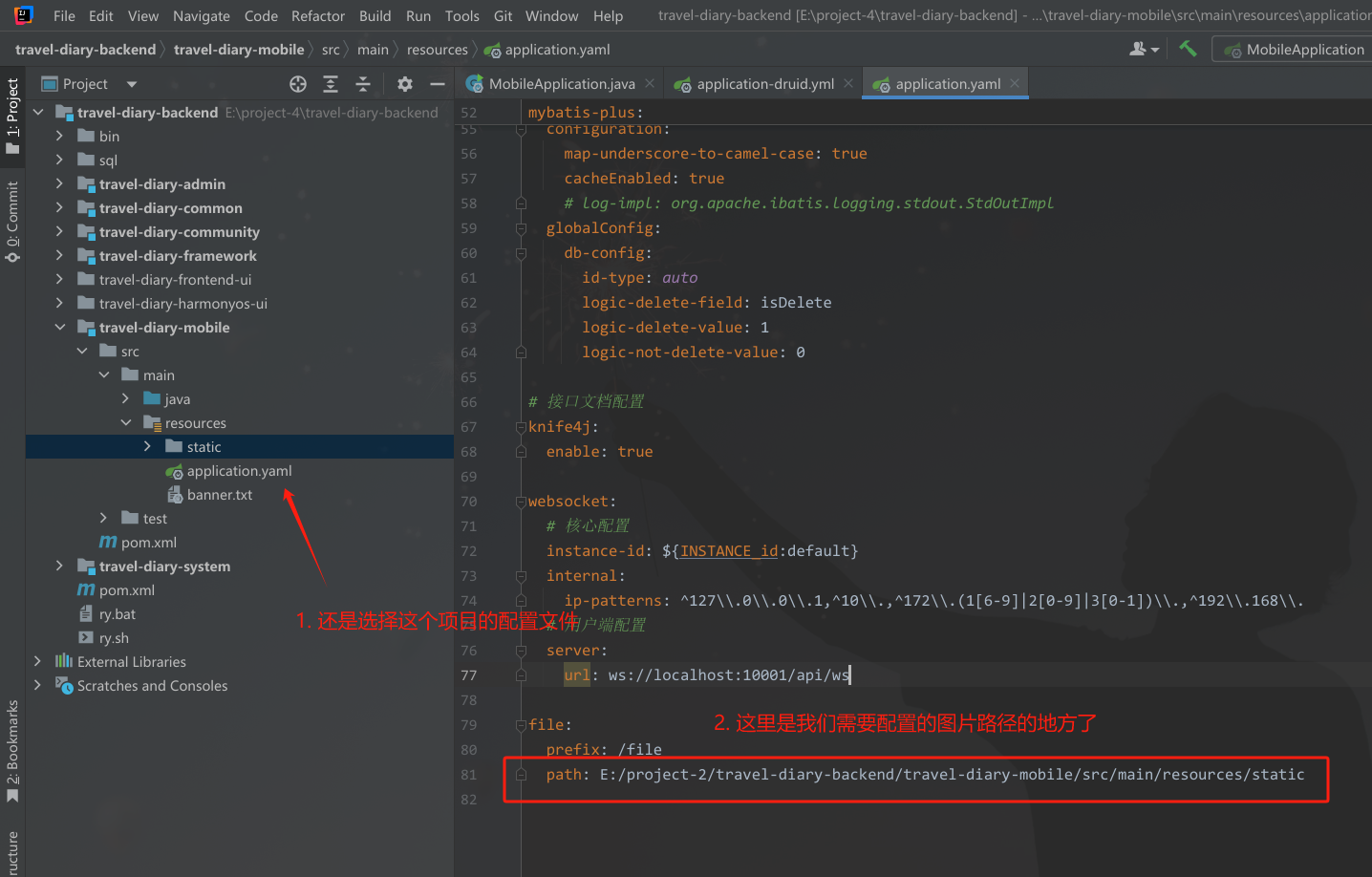Screen dimensions: 1372x877
Task: Fold the internal block at line 73
Action: click(521, 576)
